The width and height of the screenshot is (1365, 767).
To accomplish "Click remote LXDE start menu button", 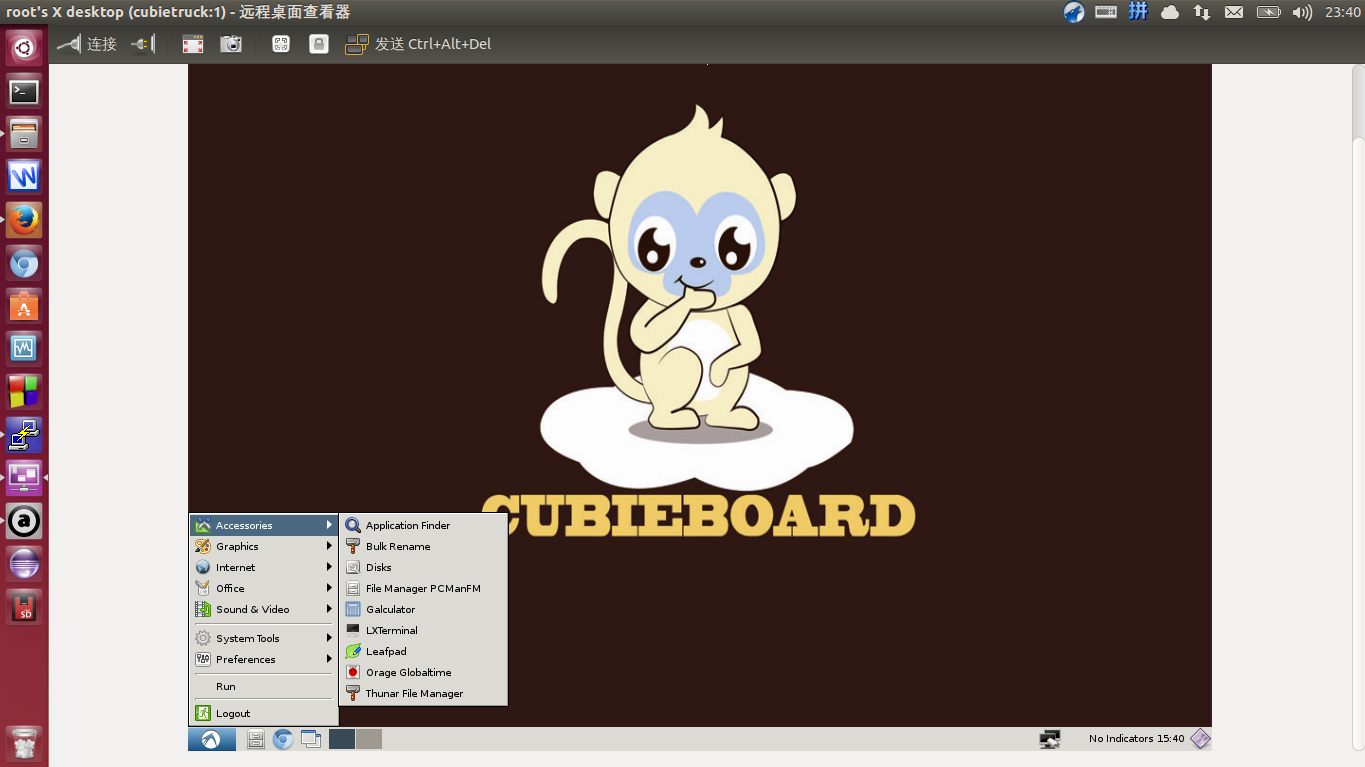I will tap(211, 739).
